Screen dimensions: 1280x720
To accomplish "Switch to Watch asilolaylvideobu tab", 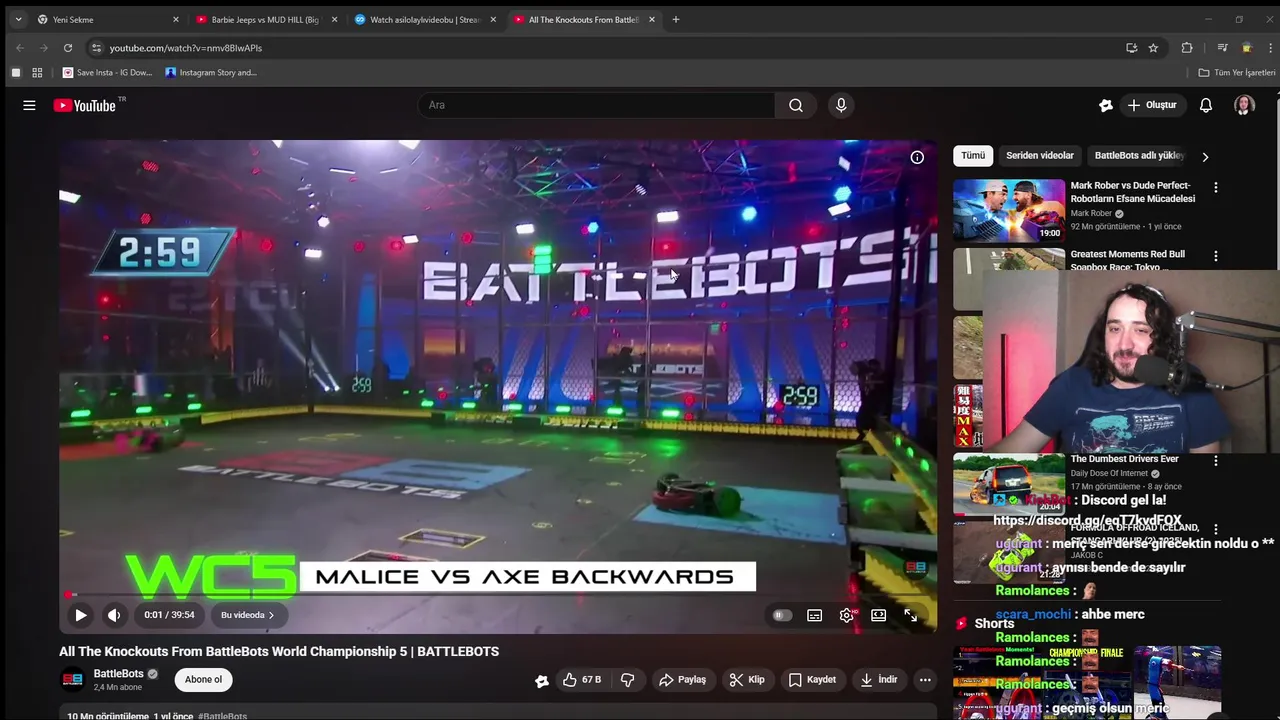I will pyautogui.click(x=425, y=19).
